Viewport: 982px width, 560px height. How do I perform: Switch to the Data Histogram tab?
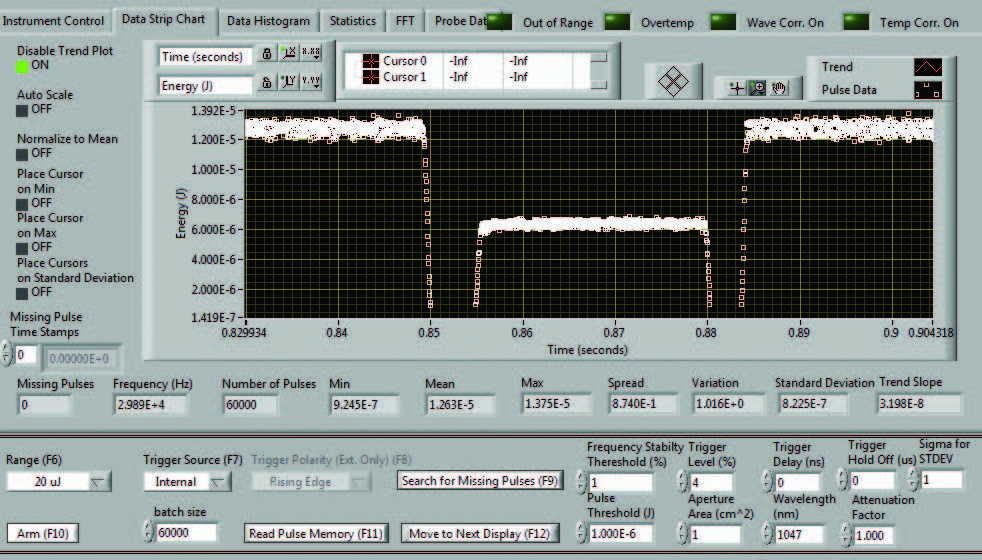pos(267,21)
